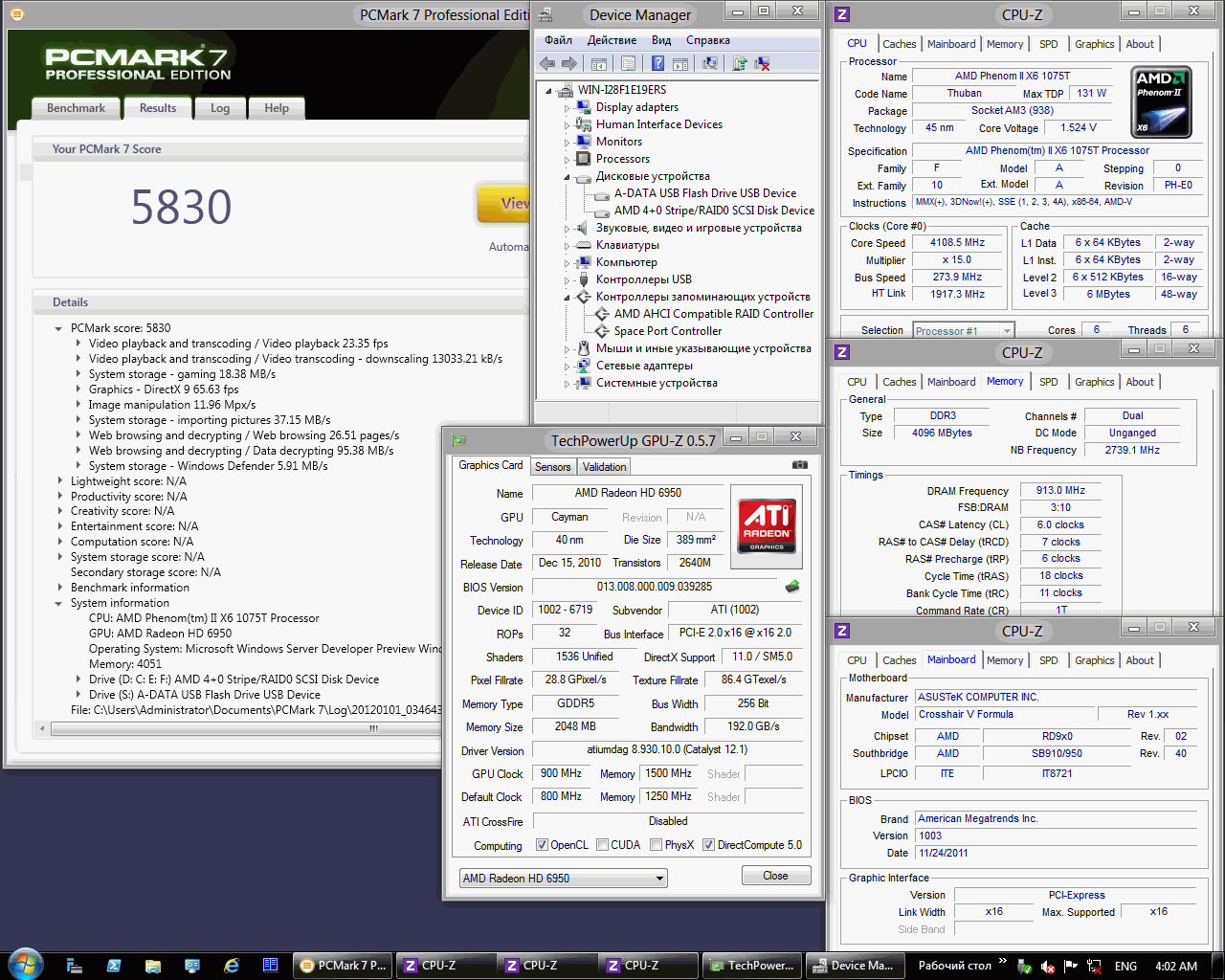Screen dimensions: 1225x980
Task: Click AMD Phenom II logo in CPU-Z
Action: tap(1161, 102)
